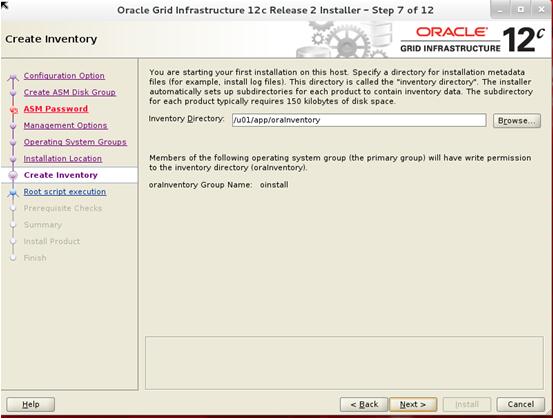Open the Management Options step link
Image resolution: width=553 pixels, height=419 pixels.
click(66, 126)
